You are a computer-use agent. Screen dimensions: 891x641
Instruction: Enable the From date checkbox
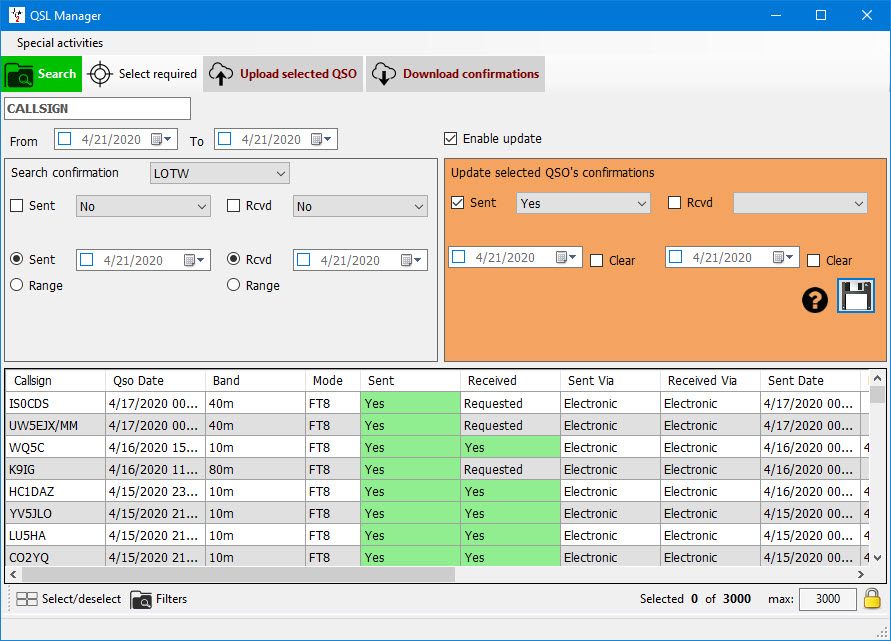65,139
